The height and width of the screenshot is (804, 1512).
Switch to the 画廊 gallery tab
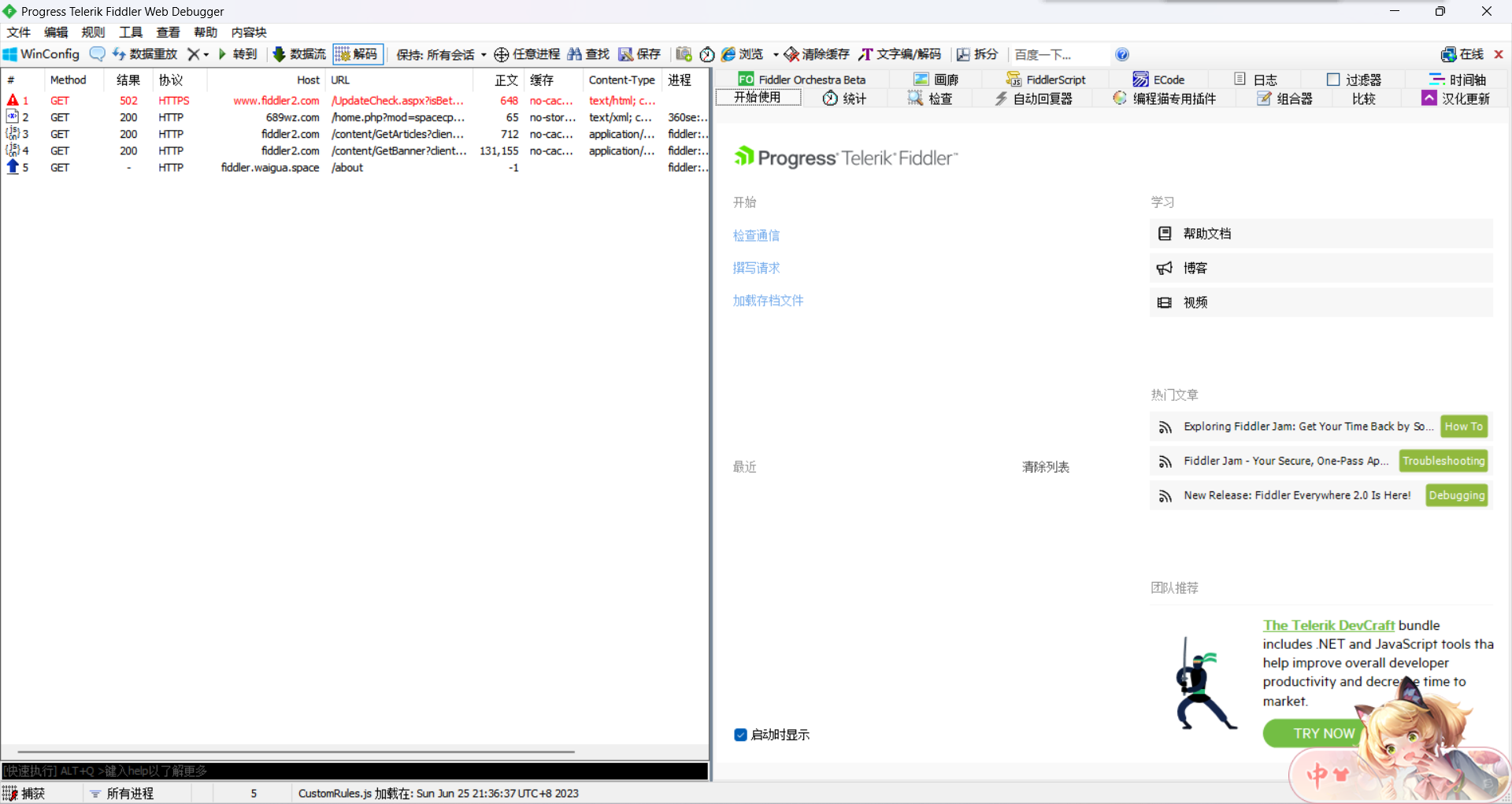coord(936,80)
